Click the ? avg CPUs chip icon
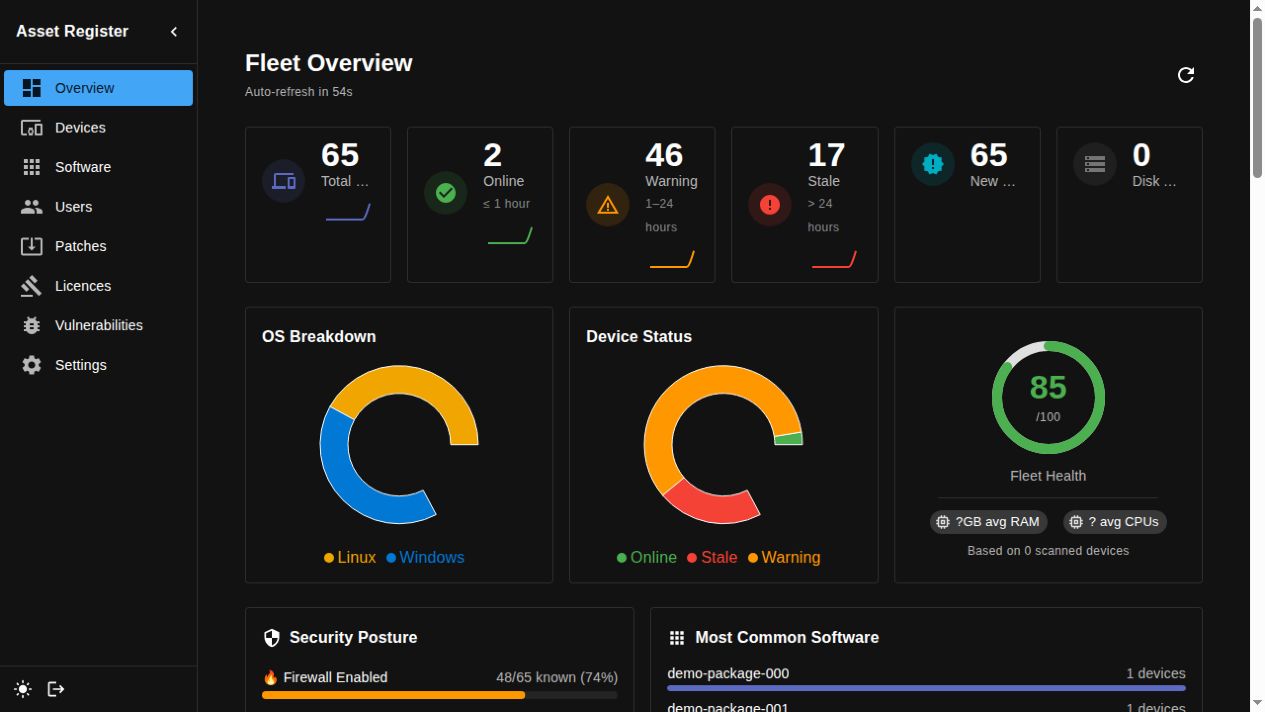The height and width of the screenshot is (712, 1265). [x=1076, y=522]
